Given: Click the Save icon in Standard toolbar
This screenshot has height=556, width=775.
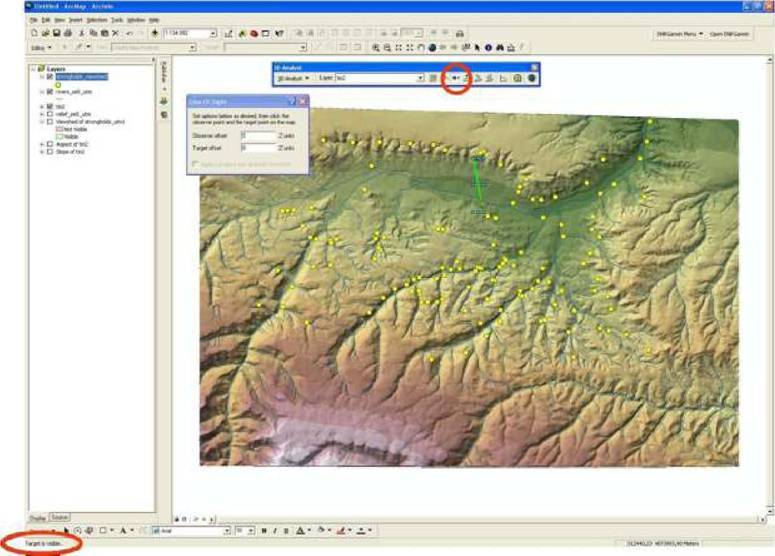Looking at the screenshot, I should click(57, 33).
